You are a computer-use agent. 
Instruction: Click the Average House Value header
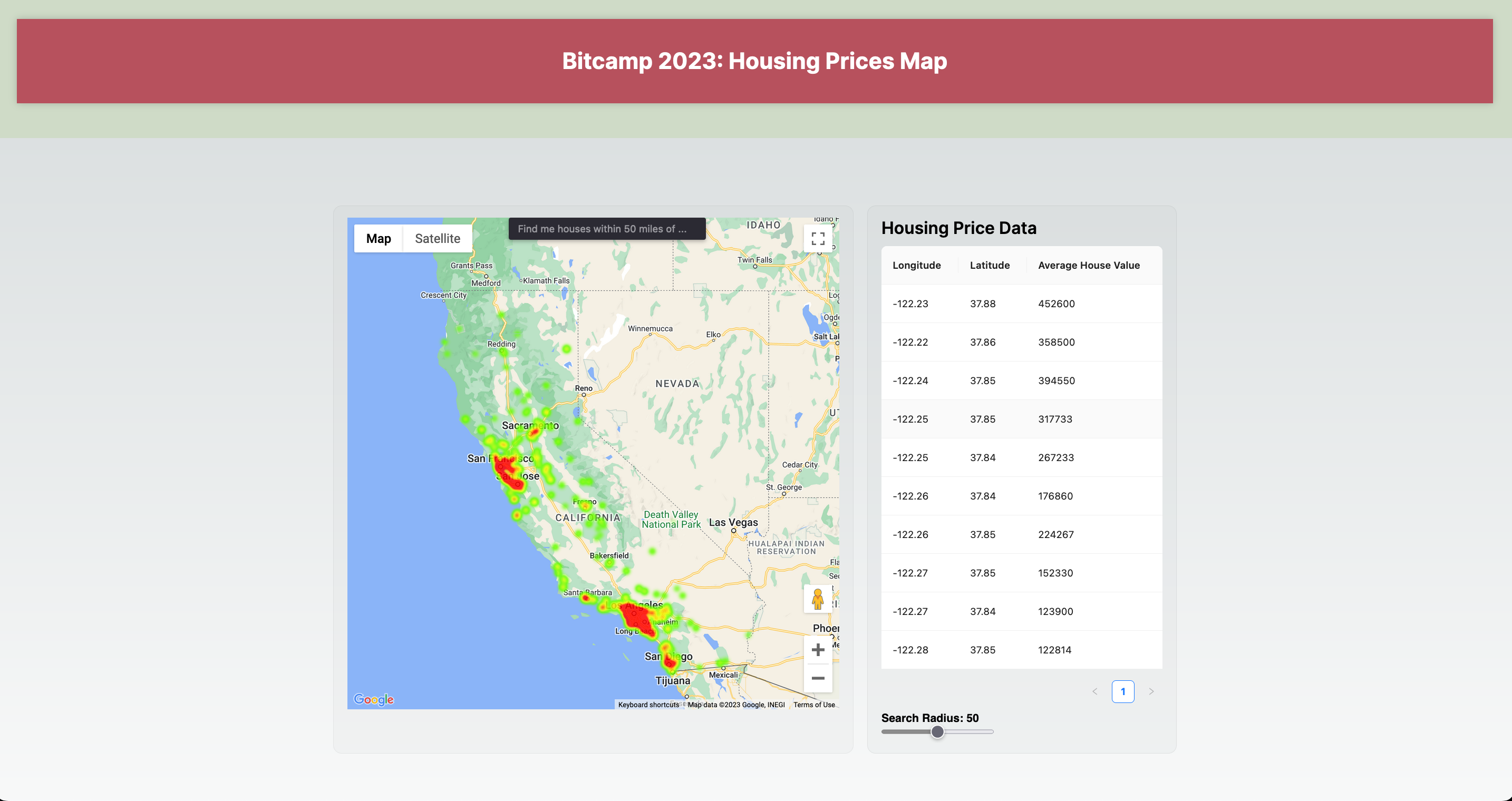(x=1088, y=265)
